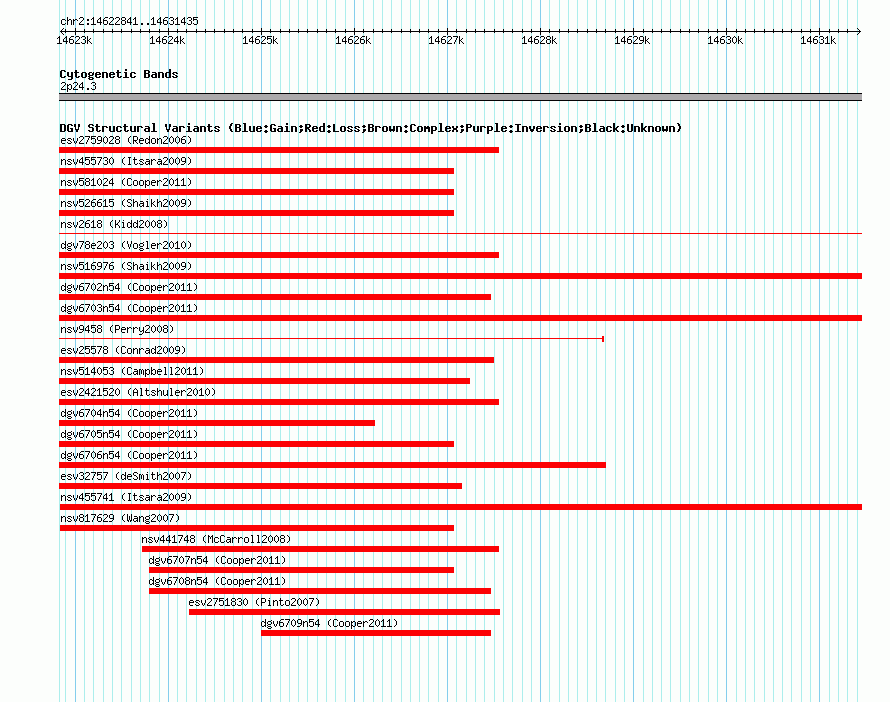Click the red bar under esv2759028
This screenshot has height=702, width=890.
pyautogui.click(x=279, y=150)
